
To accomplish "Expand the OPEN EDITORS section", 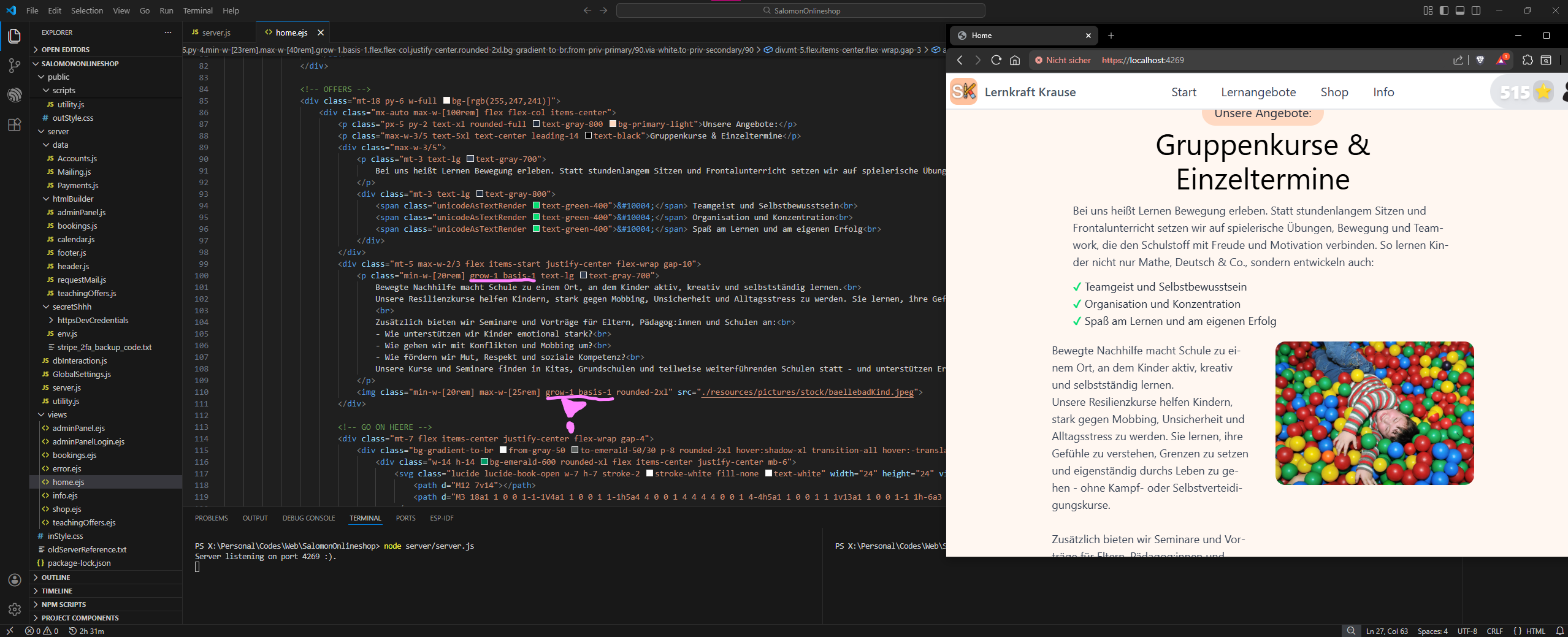I will pos(65,50).
